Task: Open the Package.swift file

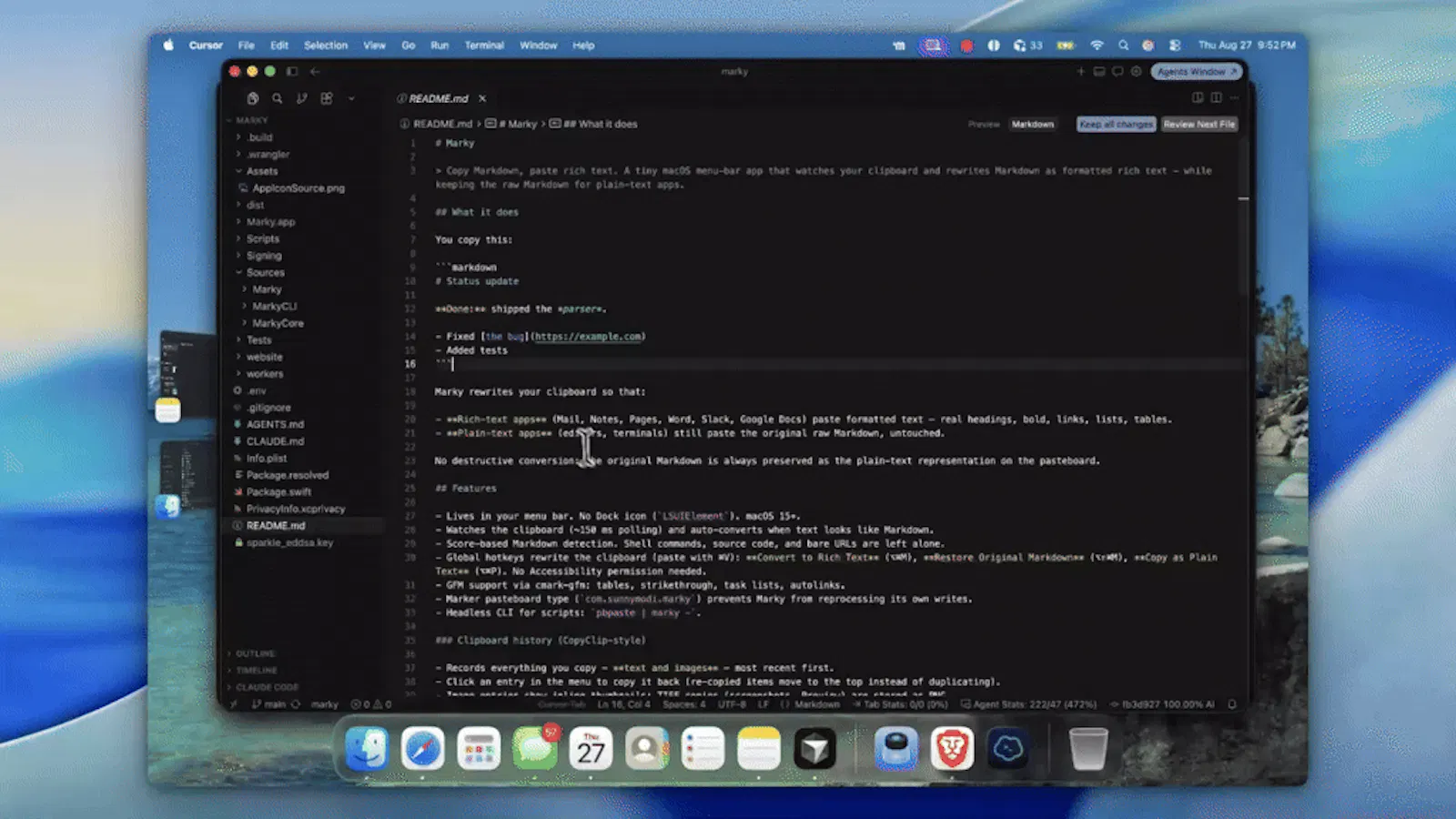Action: point(278,491)
